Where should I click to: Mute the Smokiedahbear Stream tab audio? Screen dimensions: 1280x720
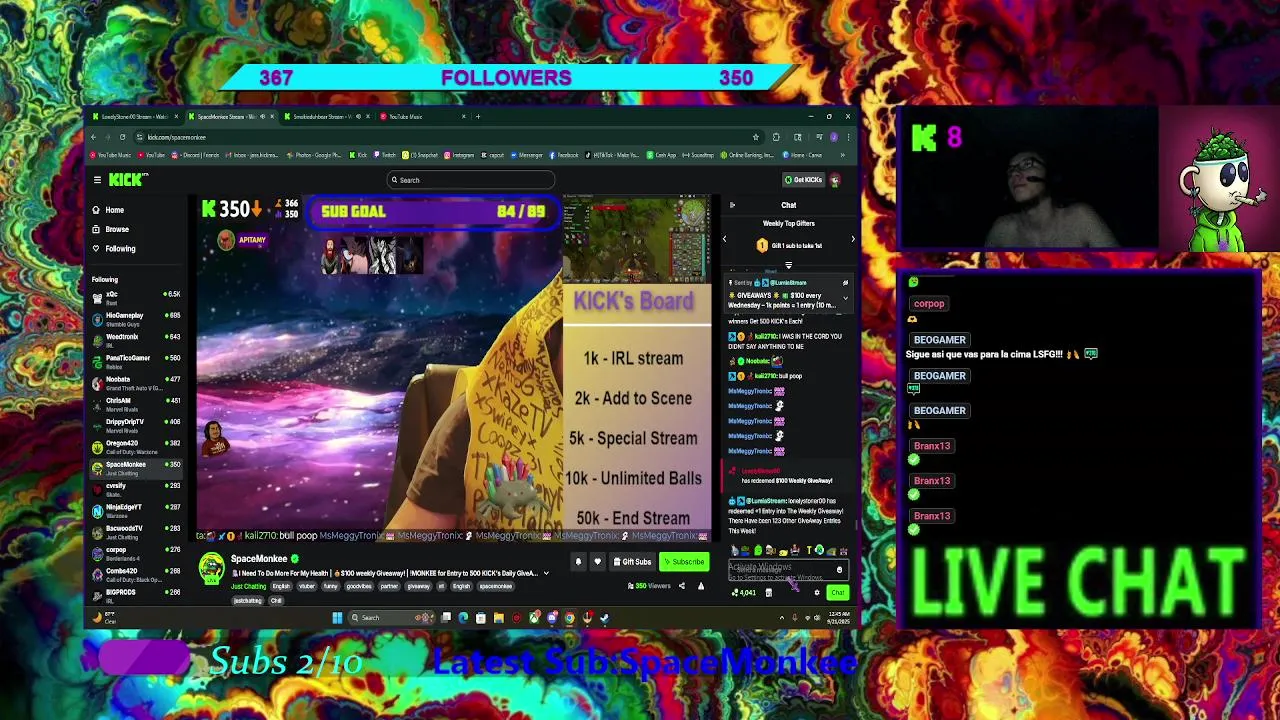point(357,117)
